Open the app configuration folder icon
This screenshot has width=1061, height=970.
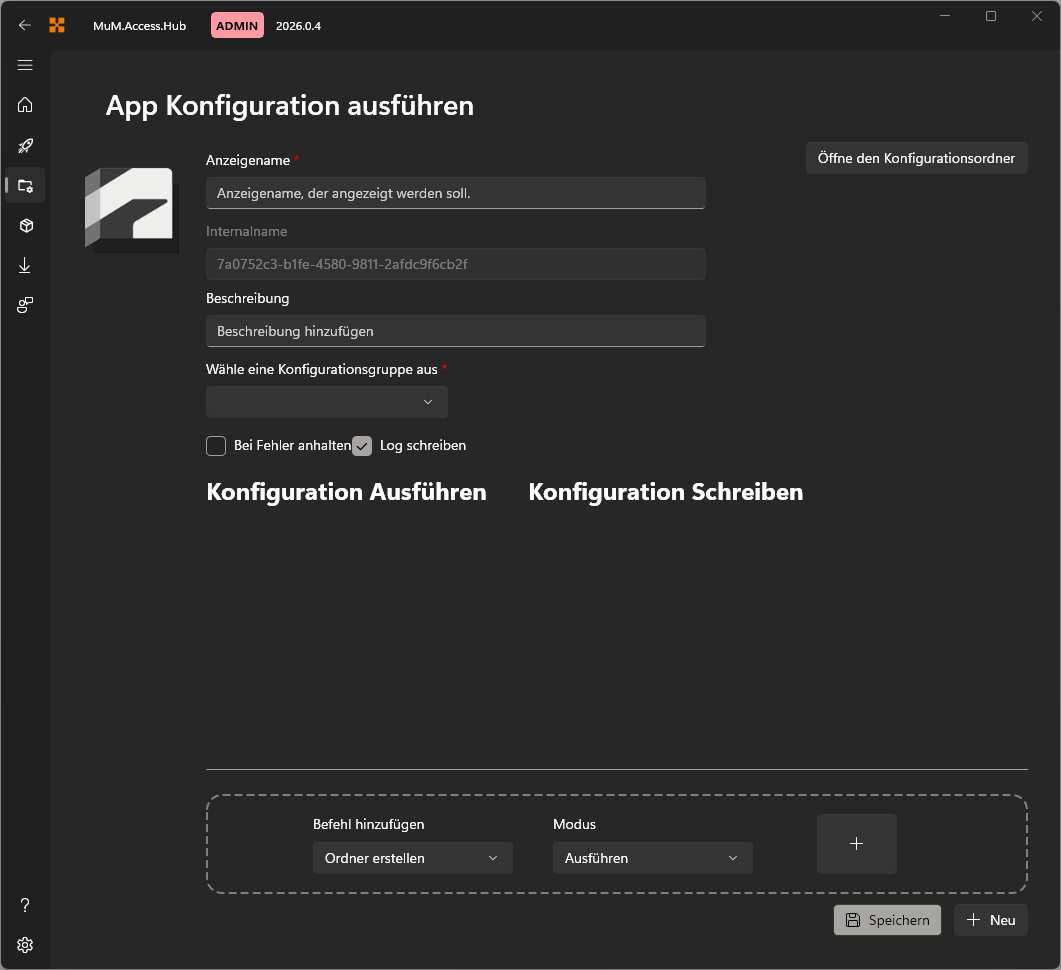point(25,185)
